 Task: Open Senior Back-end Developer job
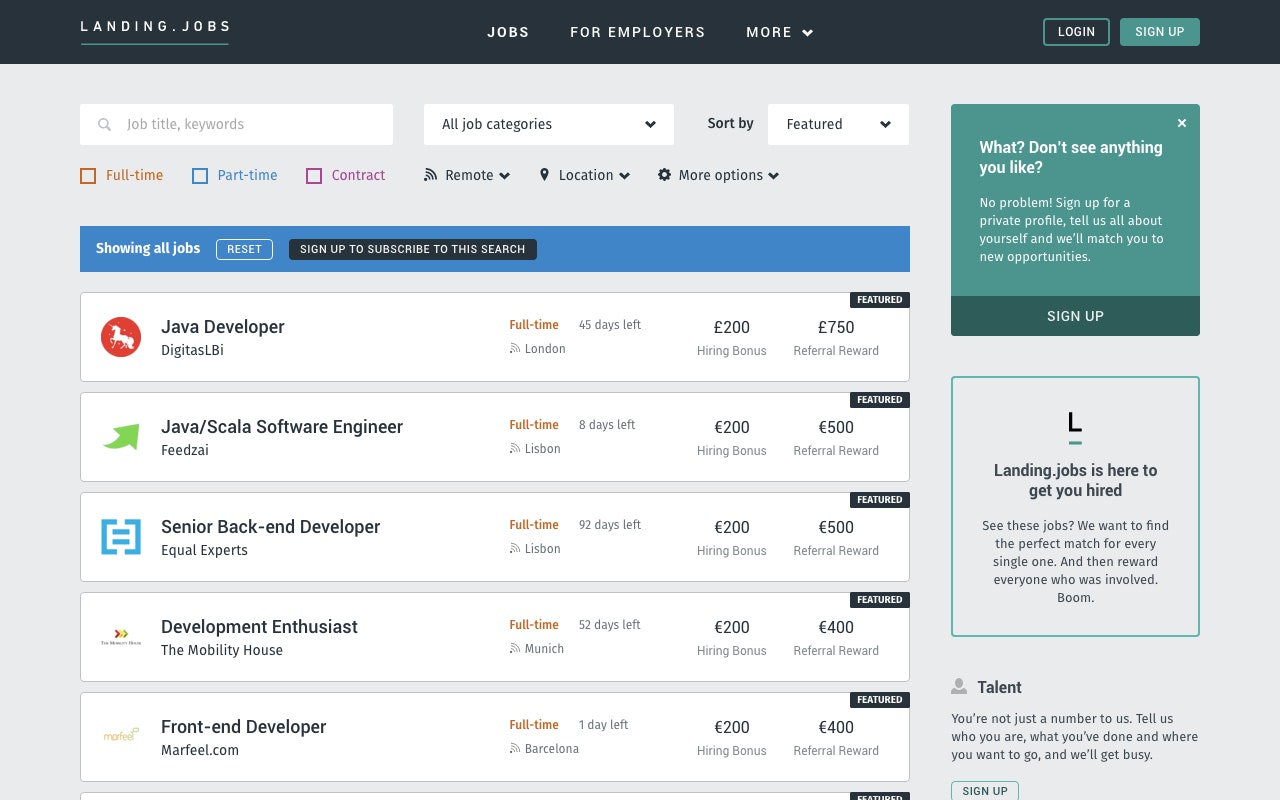tap(271, 527)
